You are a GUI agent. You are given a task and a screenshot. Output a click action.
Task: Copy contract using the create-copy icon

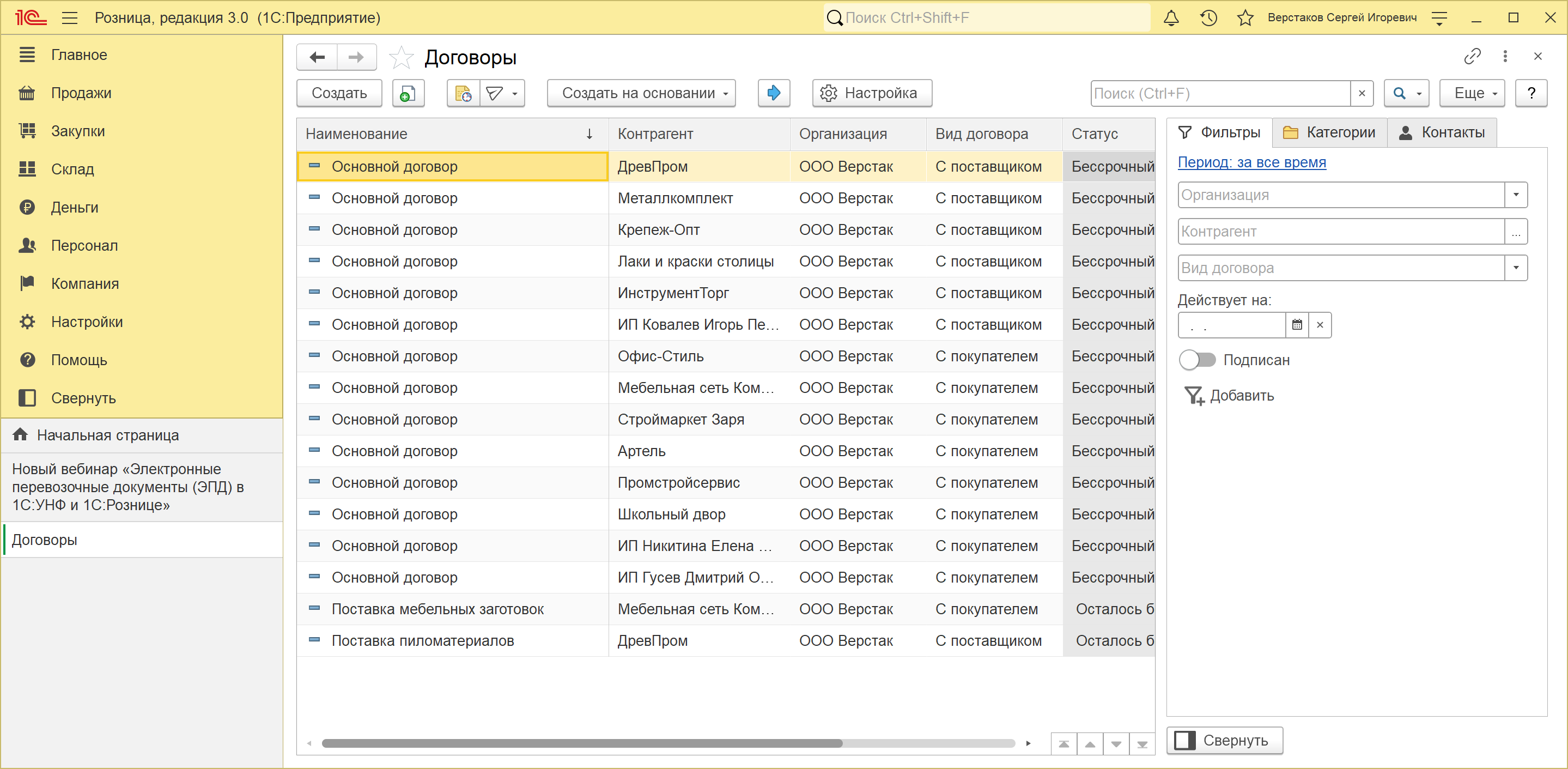(408, 93)
